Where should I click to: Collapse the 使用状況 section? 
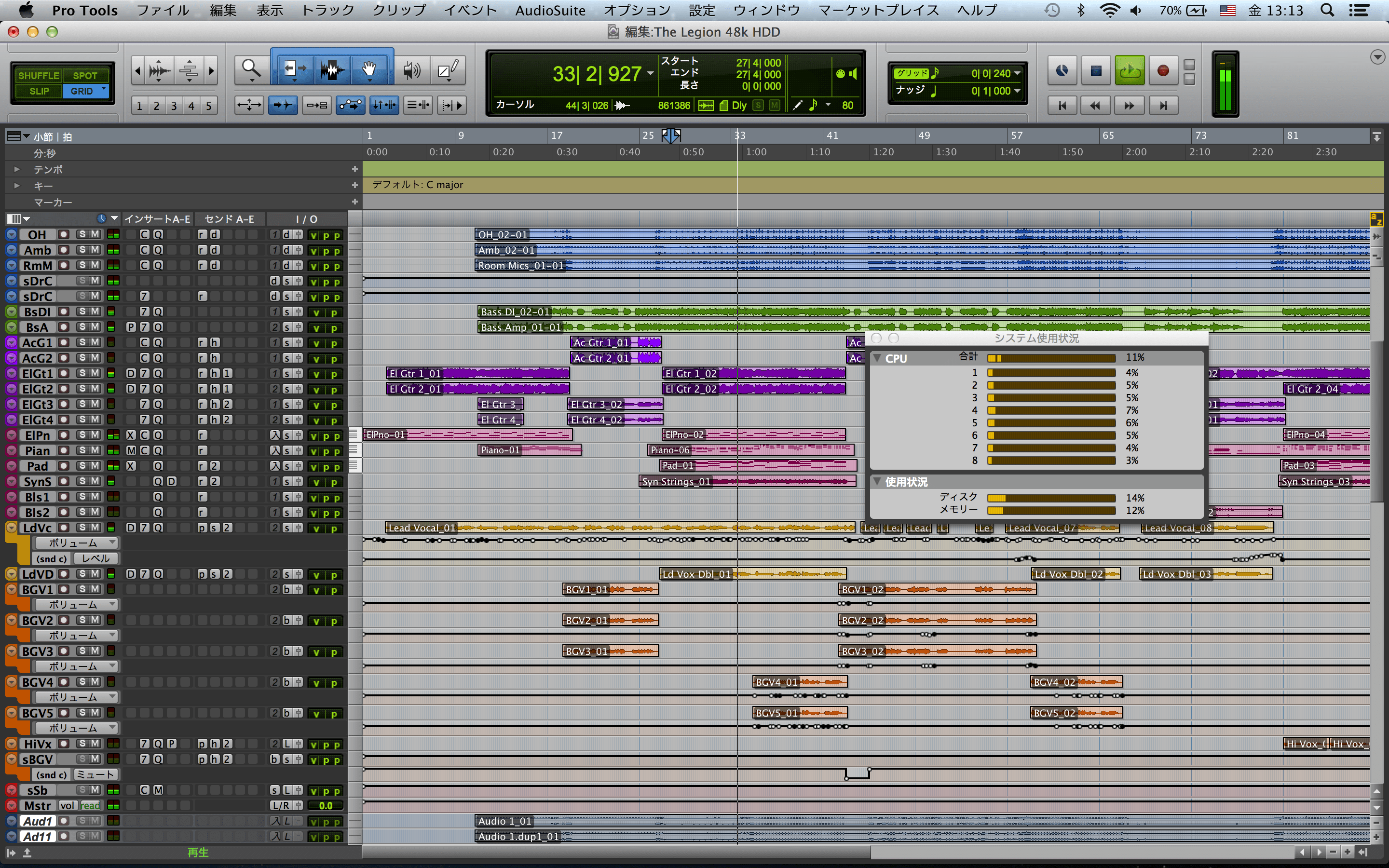(876, 481)
